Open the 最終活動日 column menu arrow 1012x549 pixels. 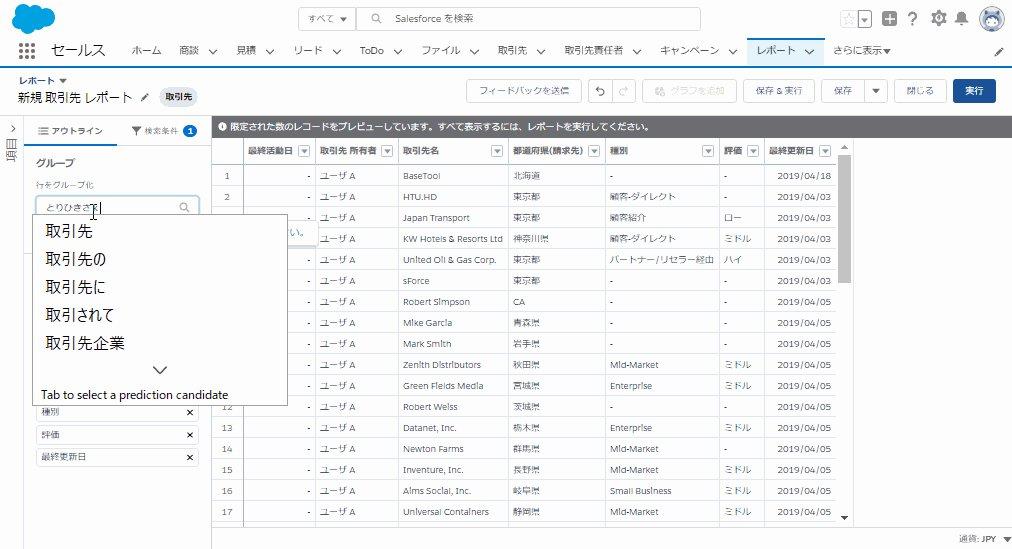click(304, 151)
